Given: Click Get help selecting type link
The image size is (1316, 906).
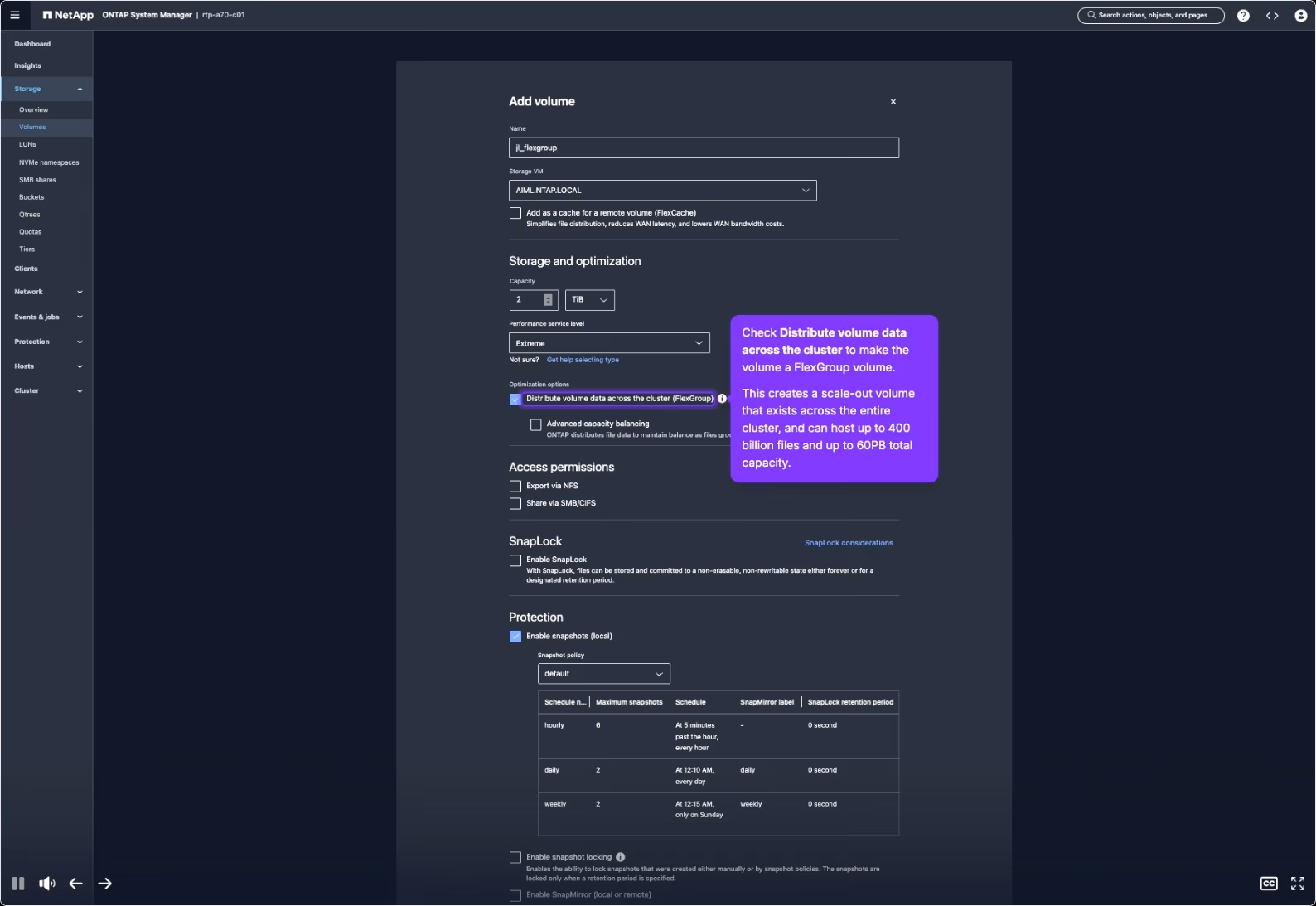Looking at the screenshot, I should click(x=583, y=360).
